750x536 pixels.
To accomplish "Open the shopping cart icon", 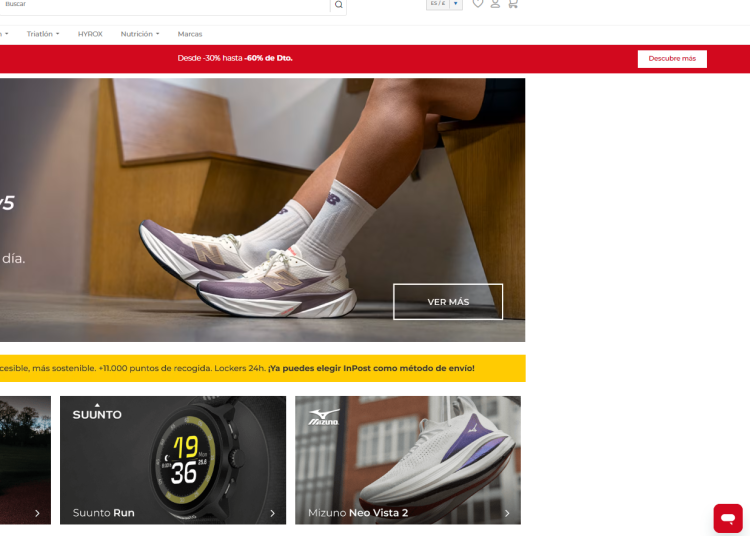I will point(513,4).
